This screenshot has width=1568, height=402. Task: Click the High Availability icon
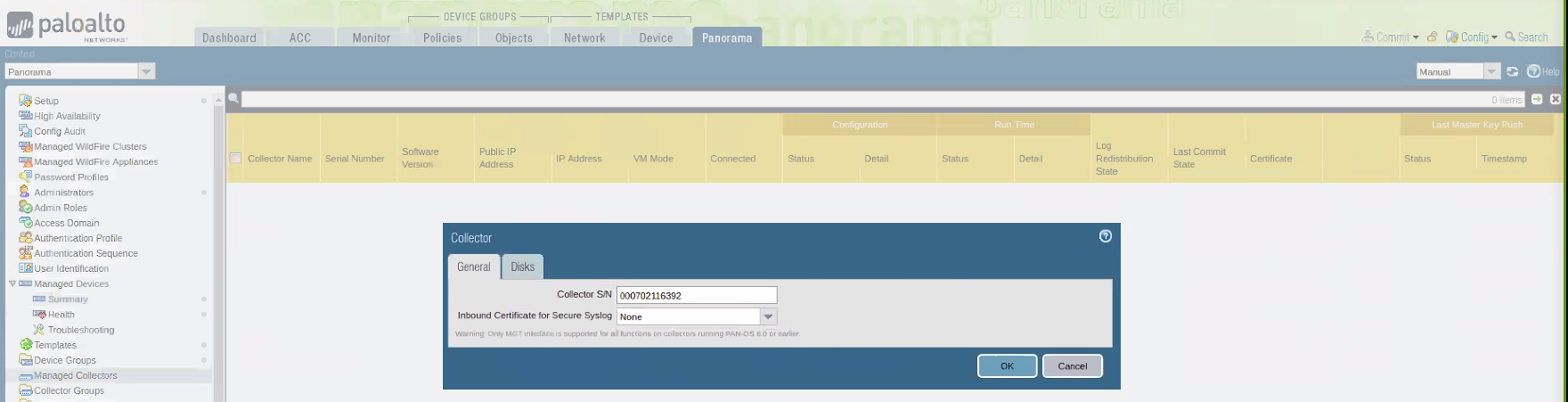tap(25, 116)
